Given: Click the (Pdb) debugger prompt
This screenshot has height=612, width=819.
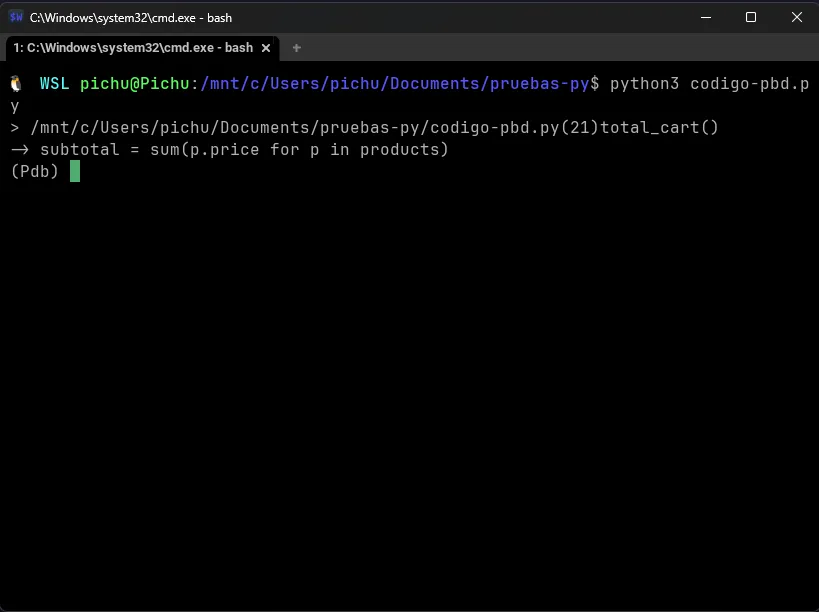Looking at the screenshot, I should point(33,171).
